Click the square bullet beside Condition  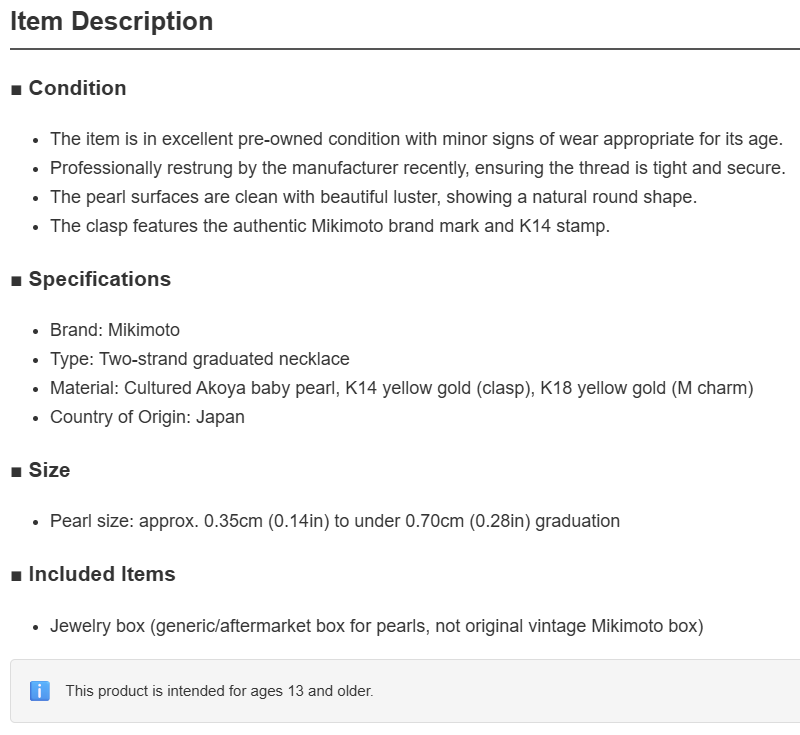click(16, 90)
